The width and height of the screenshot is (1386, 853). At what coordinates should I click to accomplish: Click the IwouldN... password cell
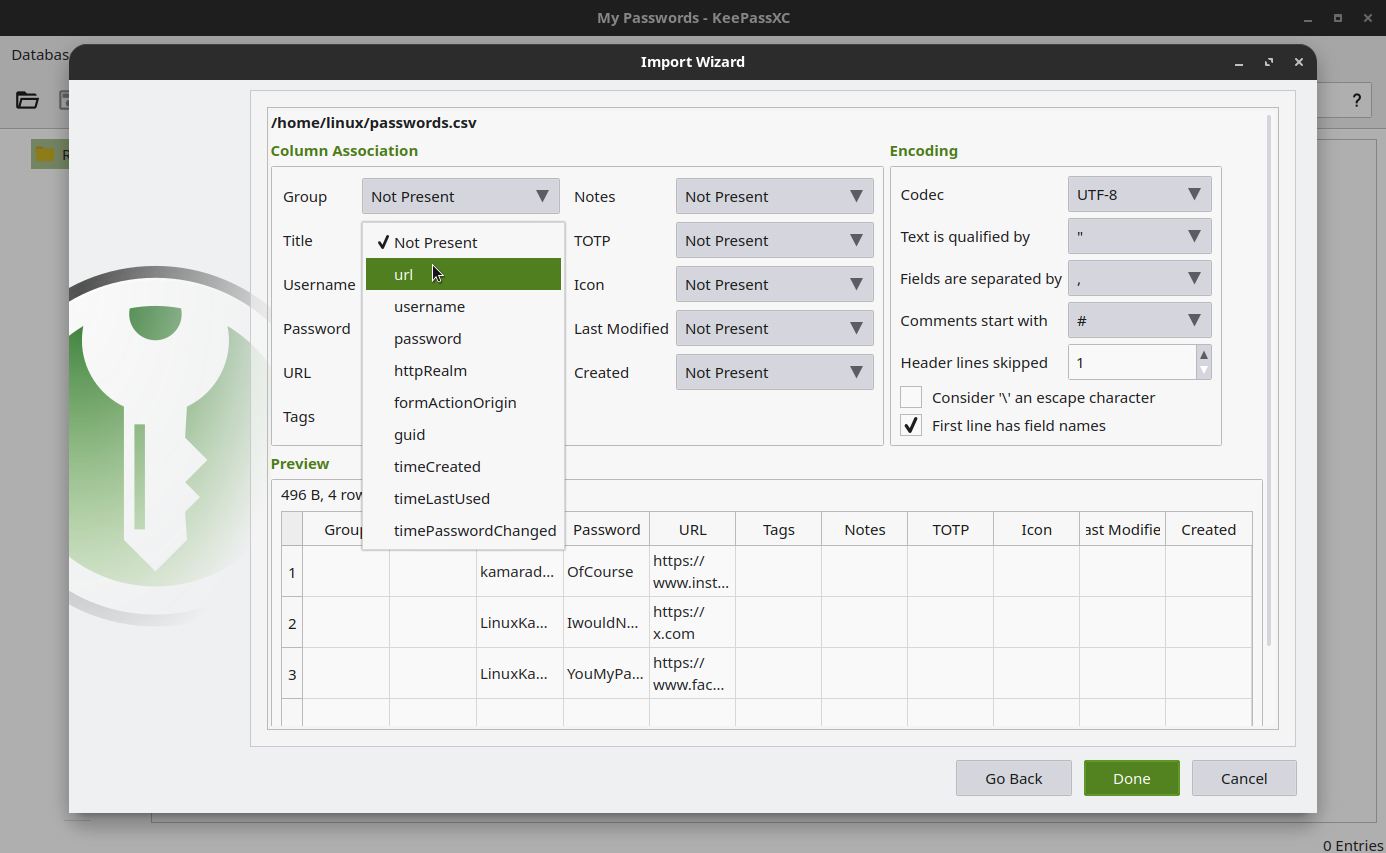click(x=606, y=622)
